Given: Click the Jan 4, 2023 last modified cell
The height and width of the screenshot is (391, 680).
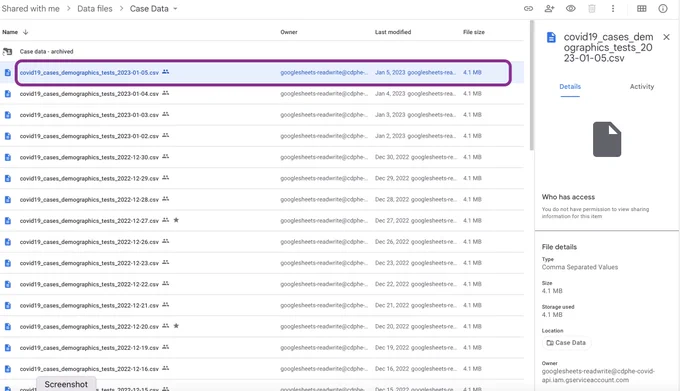Looking at the screenshot, I should 415,94.
